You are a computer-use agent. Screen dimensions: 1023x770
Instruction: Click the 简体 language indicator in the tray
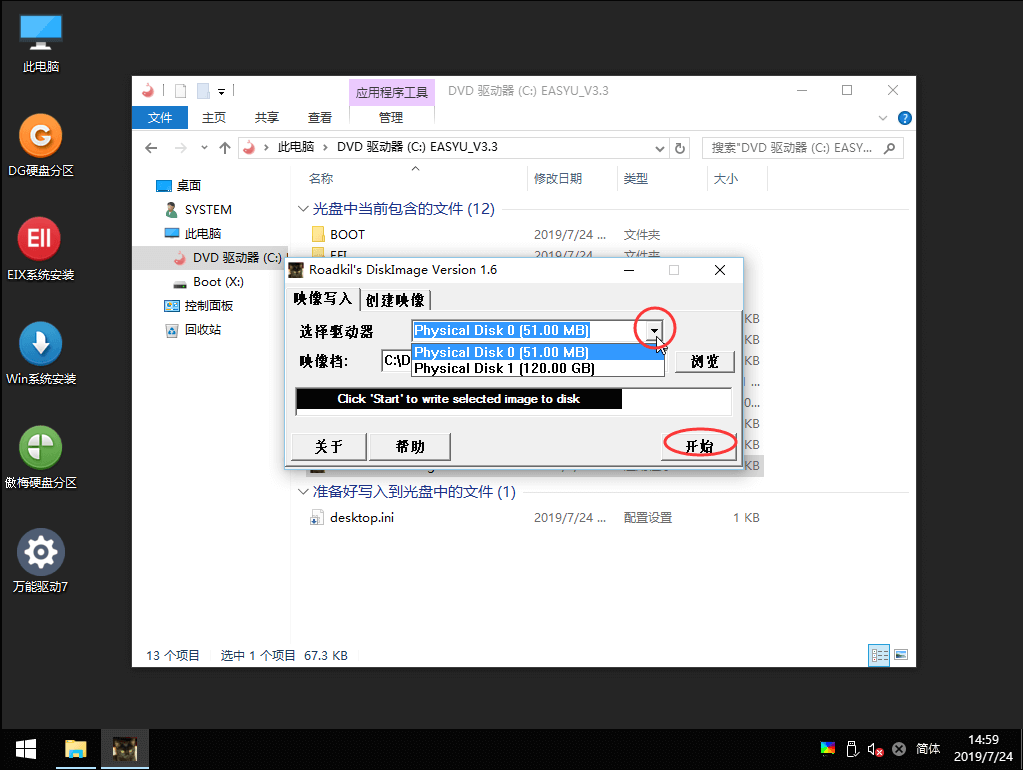pyautogui.click(x=927, y=748)
